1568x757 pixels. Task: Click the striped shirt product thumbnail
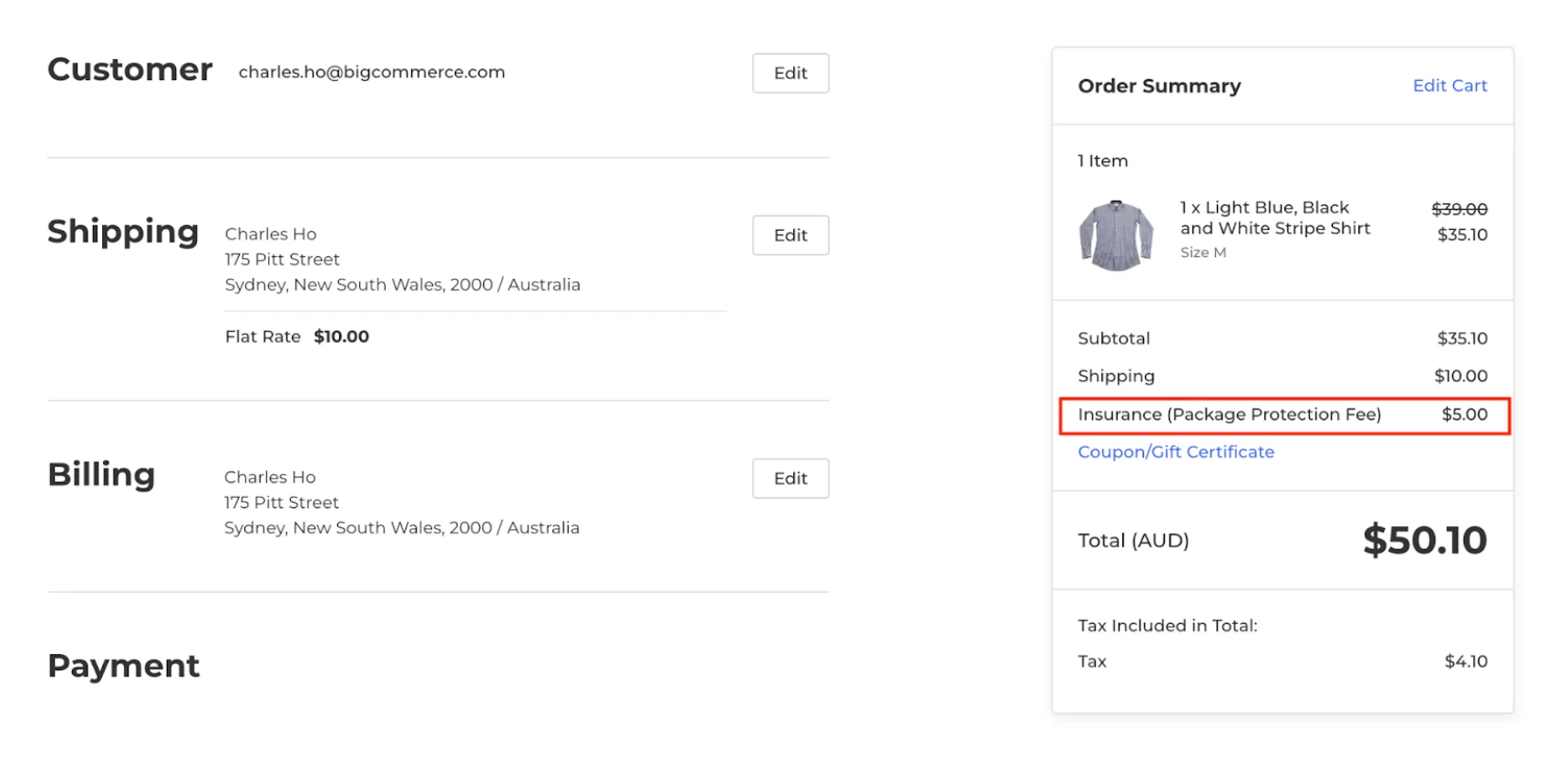pyautogui.click(x=1116, y=235)
